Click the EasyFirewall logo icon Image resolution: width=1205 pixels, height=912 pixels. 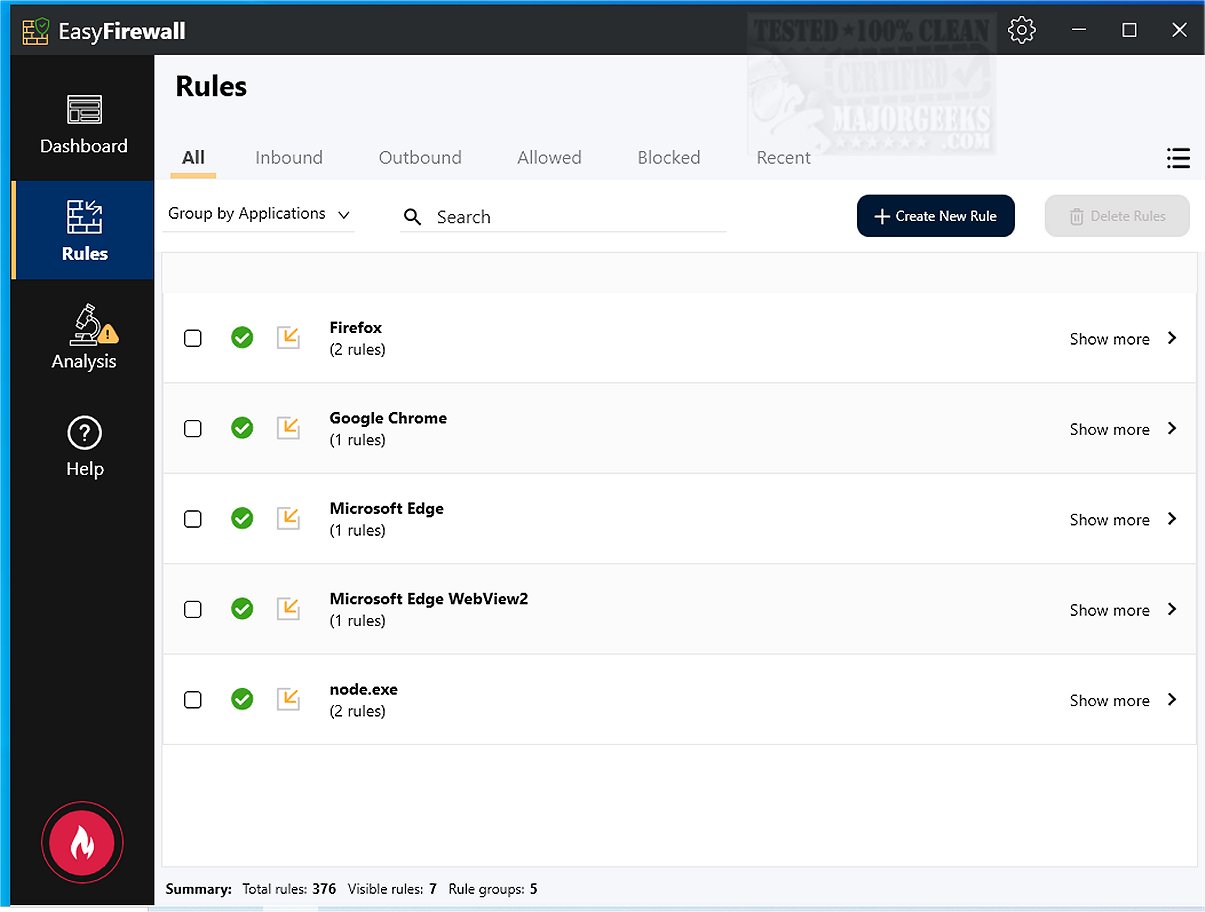tap(36, 31)
